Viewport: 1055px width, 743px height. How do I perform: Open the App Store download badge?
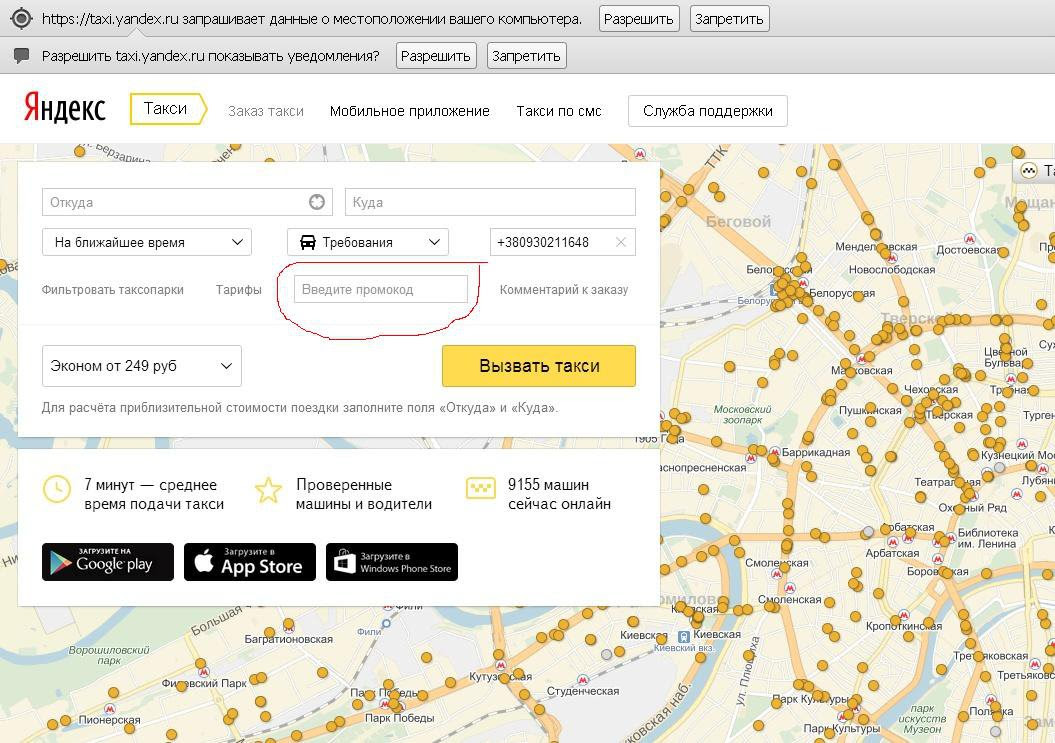pyautogui.click(x=250, y=562)
